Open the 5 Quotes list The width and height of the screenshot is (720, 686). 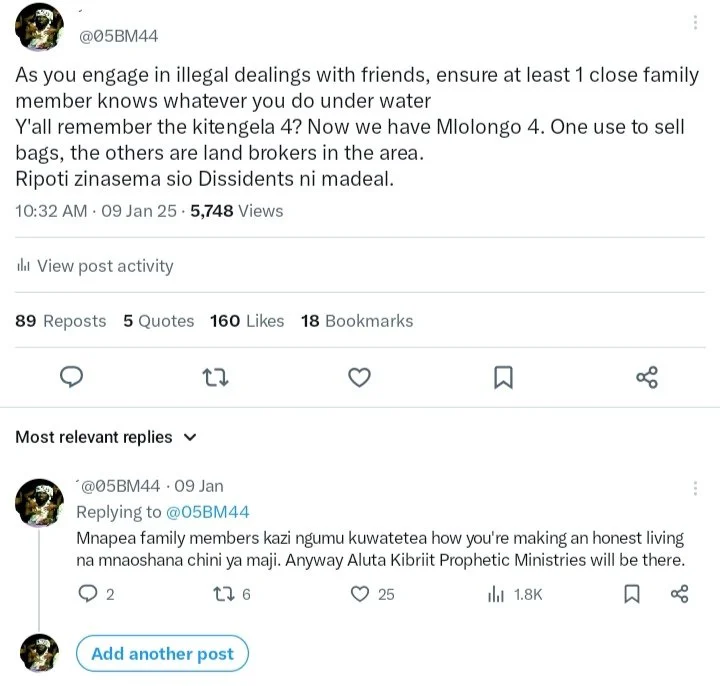pos(159,321)
